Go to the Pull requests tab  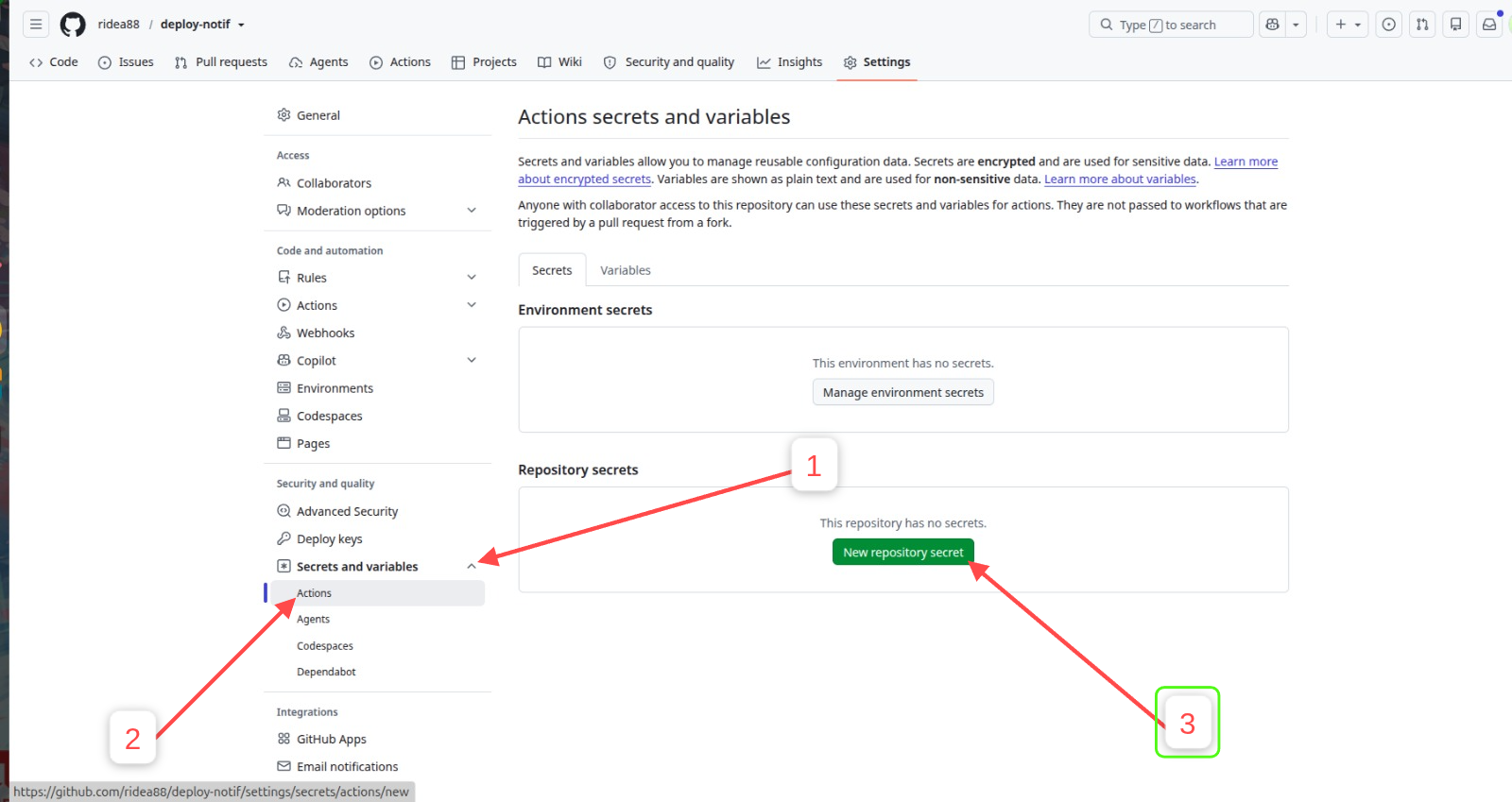(221, 62)
